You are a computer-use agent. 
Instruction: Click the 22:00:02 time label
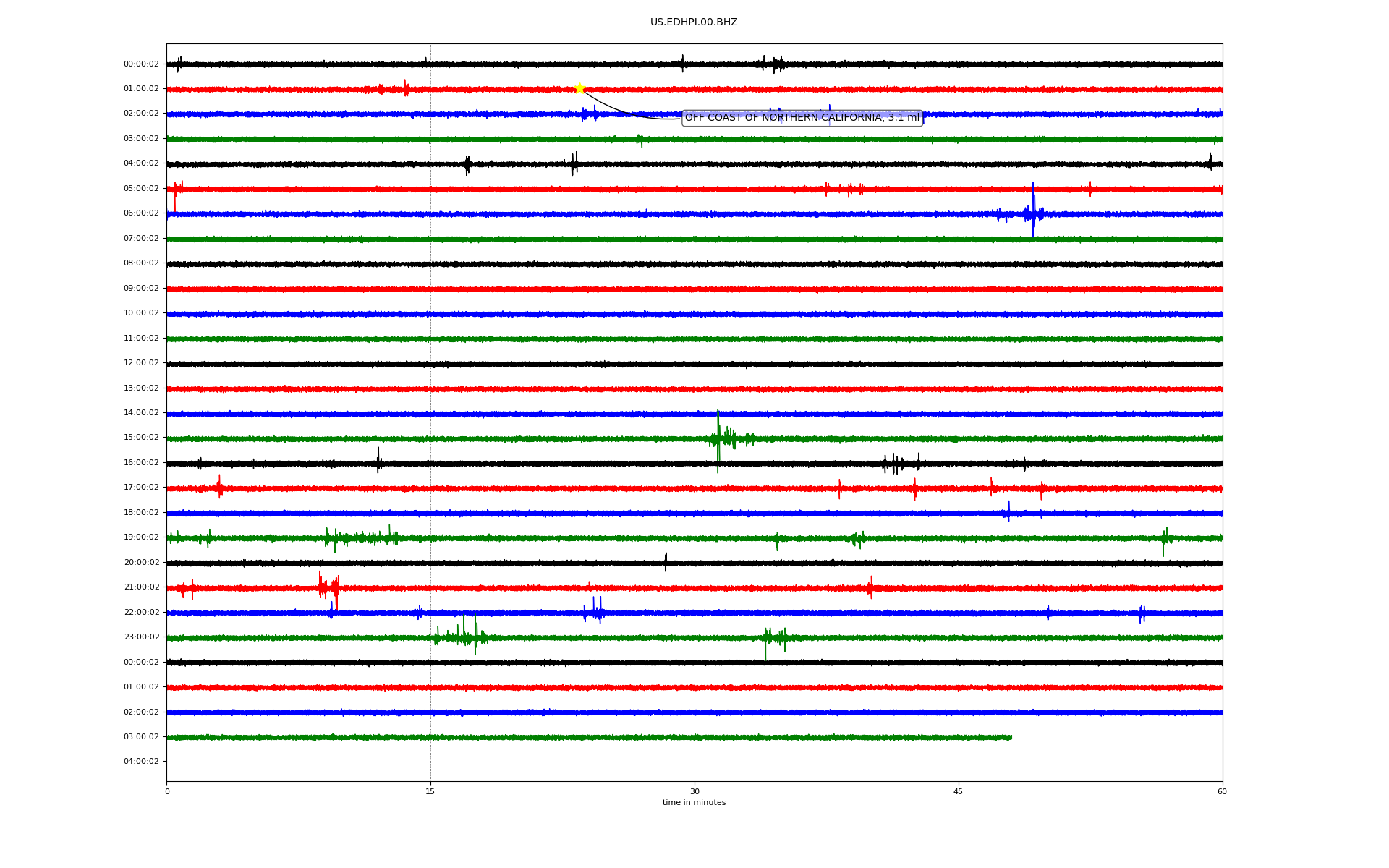[x=141, y=612]
